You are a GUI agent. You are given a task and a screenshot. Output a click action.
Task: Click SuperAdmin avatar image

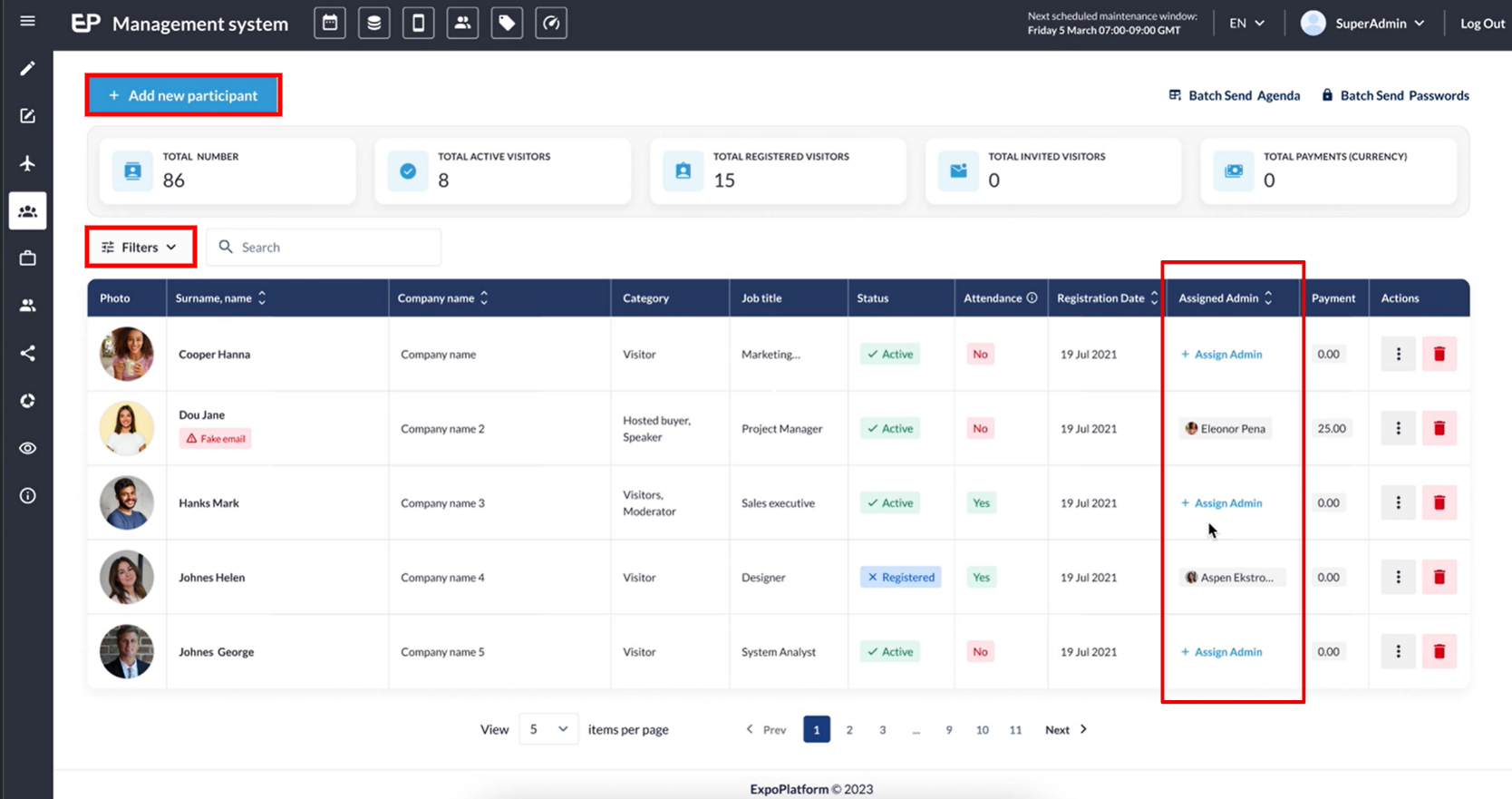[x=1313, y=24]
